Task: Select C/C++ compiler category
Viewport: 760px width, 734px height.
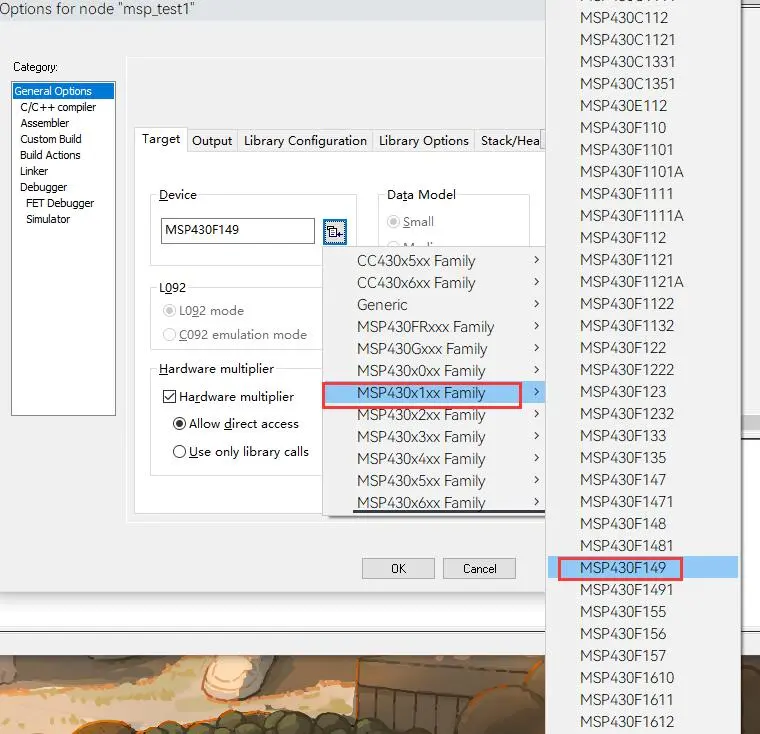Action: click(x=58, y=107)
